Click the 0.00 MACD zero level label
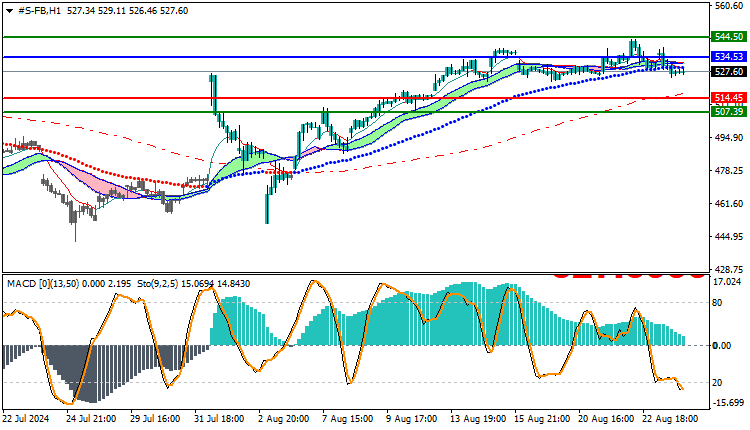The image size is (750, 430). pyautogui.click(x=722, y=345)
